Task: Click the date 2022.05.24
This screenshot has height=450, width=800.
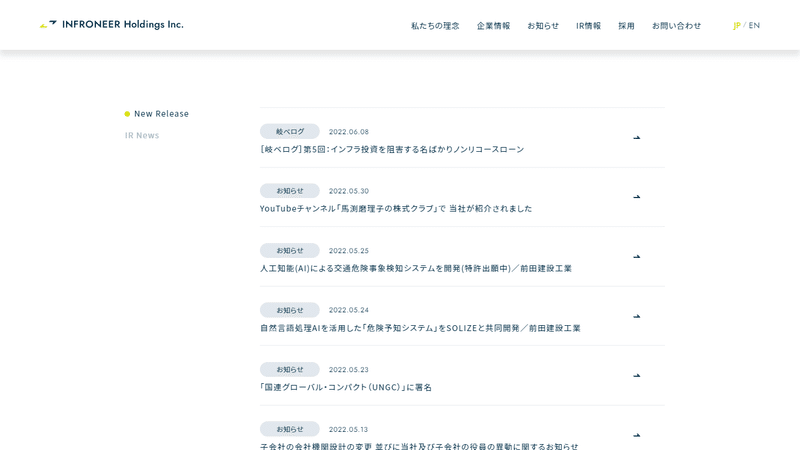Action: [349, 310]
